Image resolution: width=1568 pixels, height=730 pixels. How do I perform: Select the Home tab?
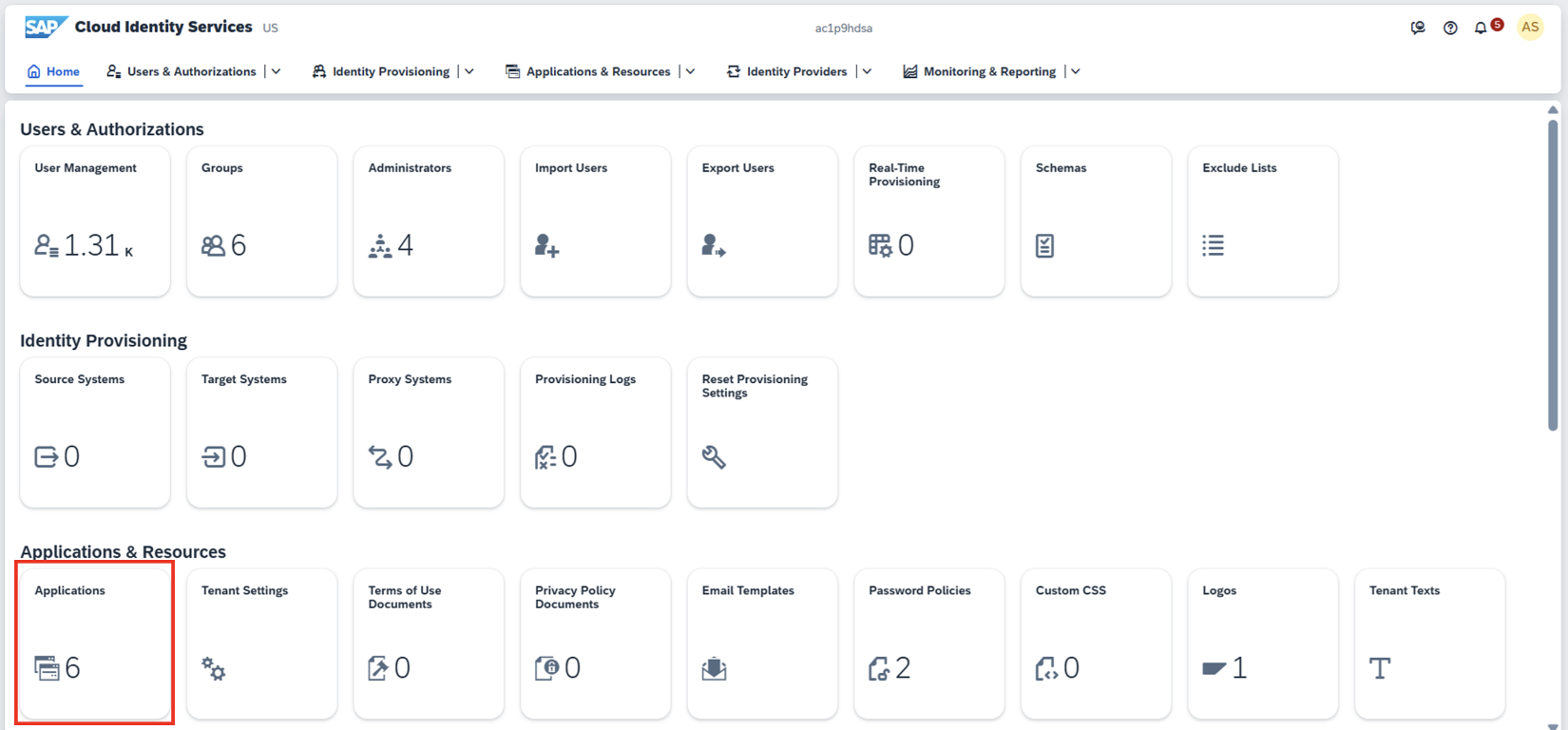click(x=54, y=71)
